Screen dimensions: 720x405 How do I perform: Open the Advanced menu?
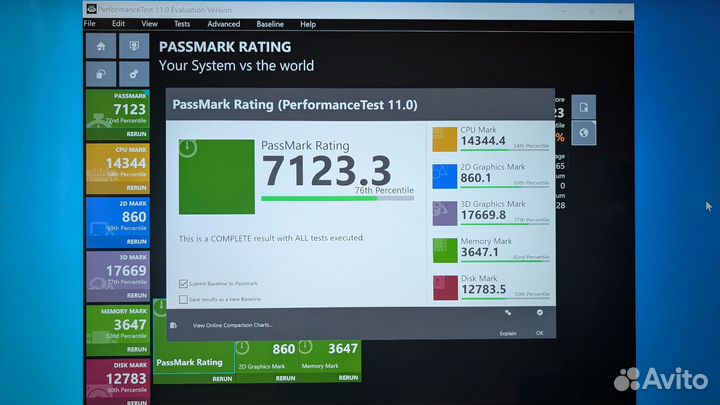point(223,24)
